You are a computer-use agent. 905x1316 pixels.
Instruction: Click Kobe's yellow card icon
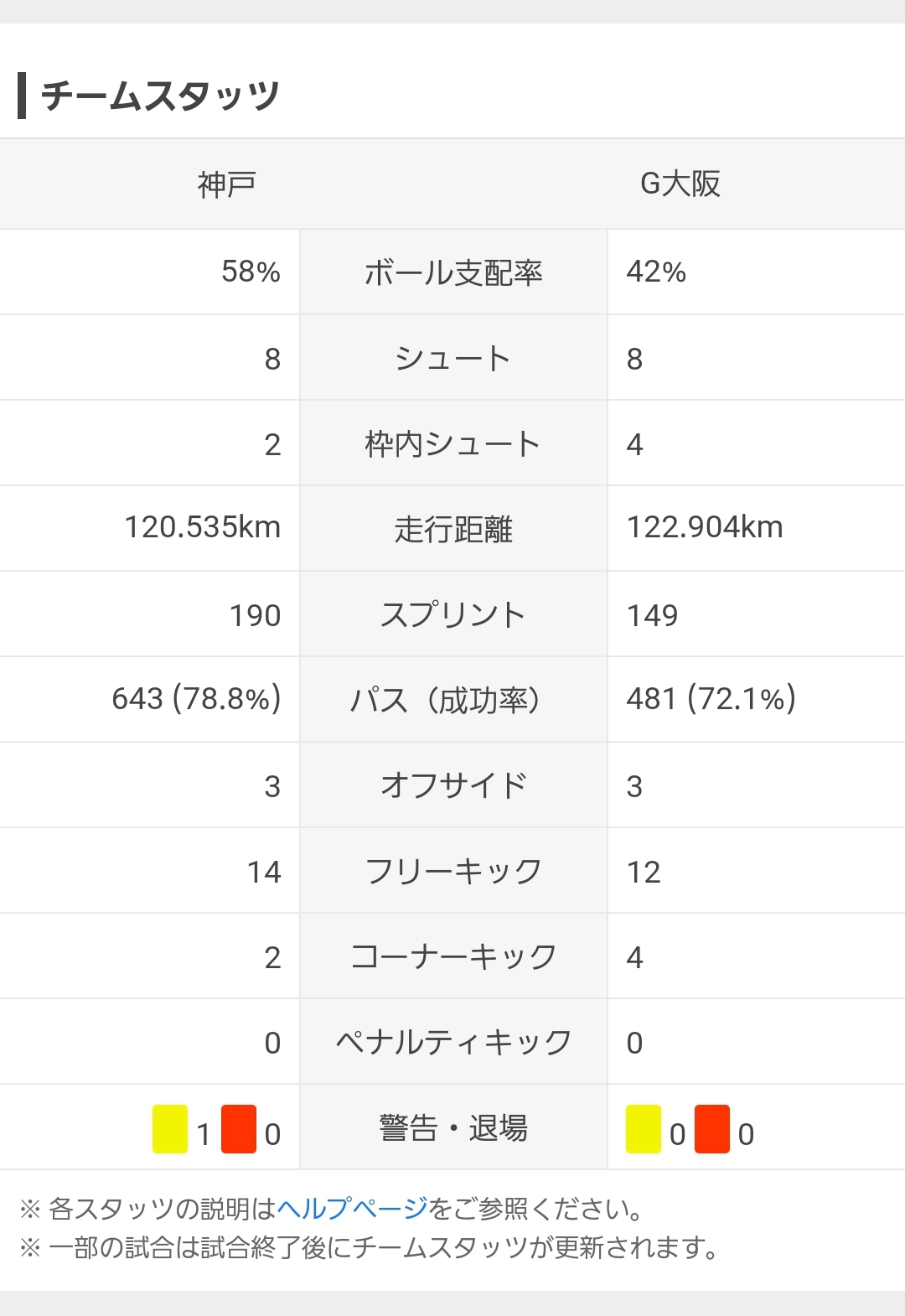pos(170,1129)
